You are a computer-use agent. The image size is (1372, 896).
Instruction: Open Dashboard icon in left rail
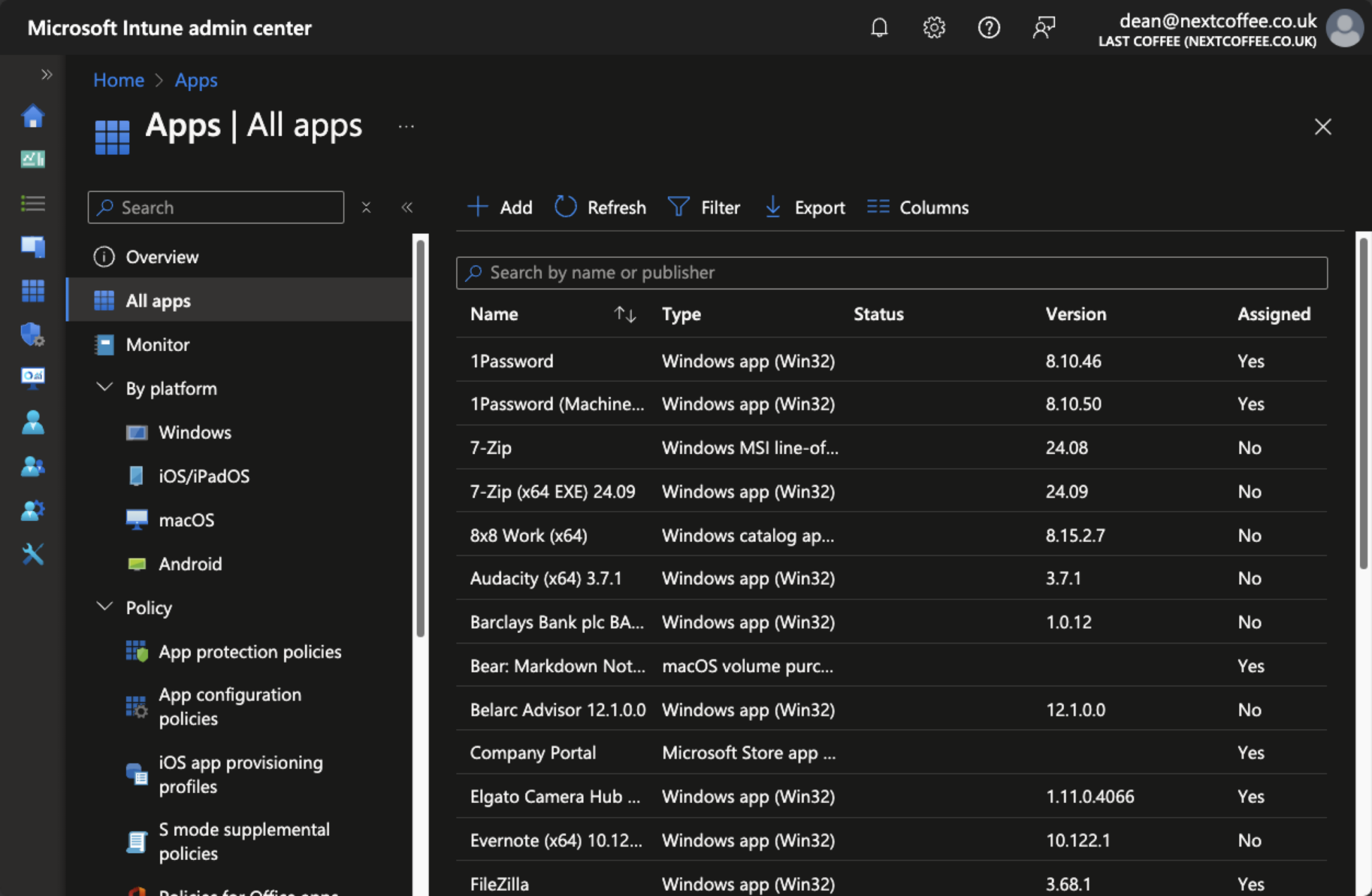tap(33, 159)
